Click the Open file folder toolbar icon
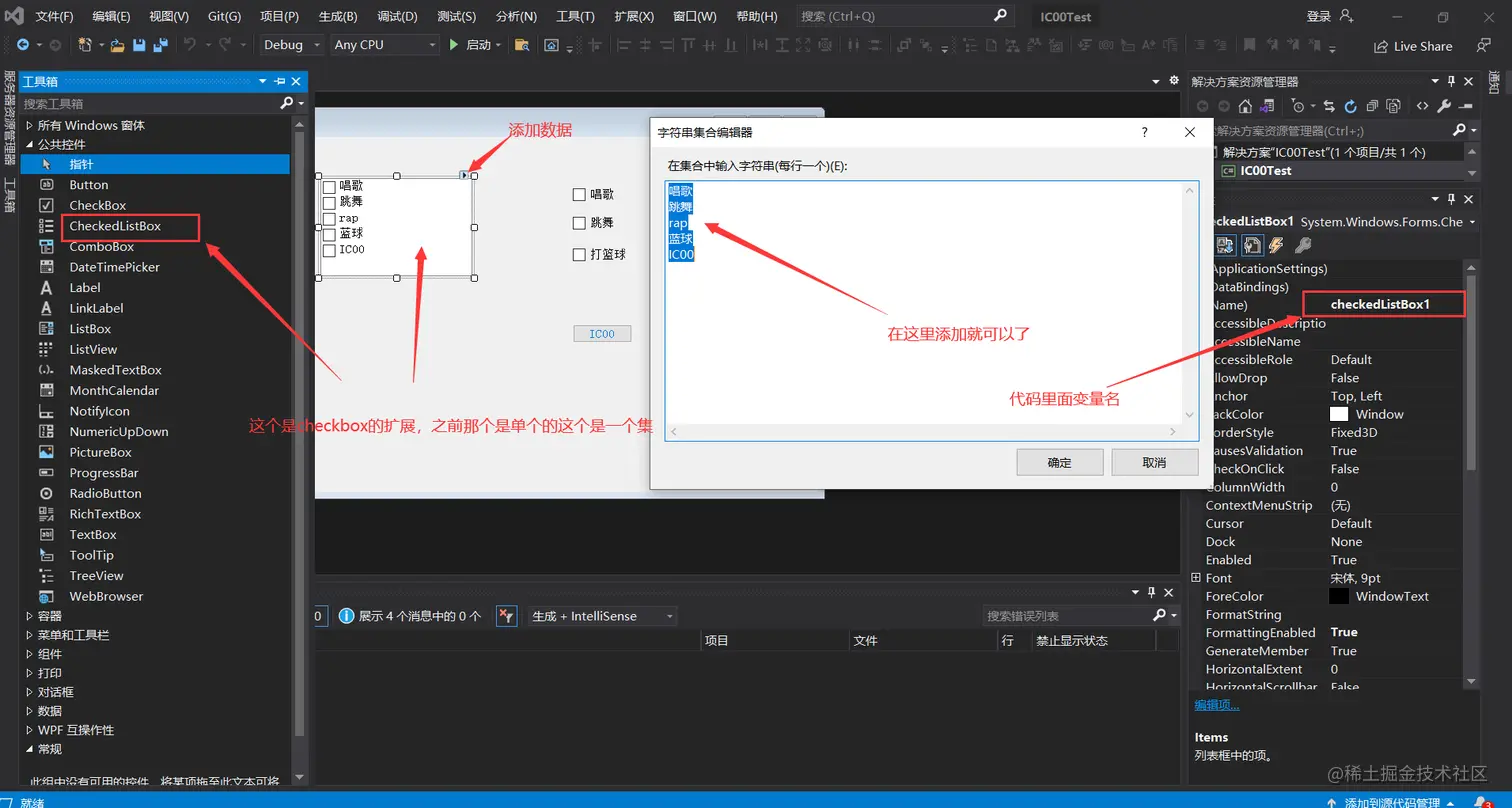The image size is (1512, 808). [118, 45]
